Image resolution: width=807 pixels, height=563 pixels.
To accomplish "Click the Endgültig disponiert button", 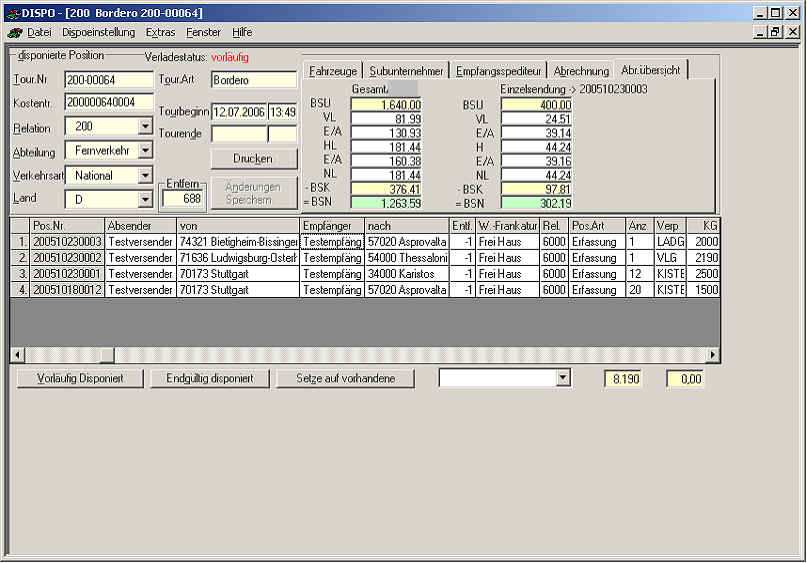I will 210,378.
